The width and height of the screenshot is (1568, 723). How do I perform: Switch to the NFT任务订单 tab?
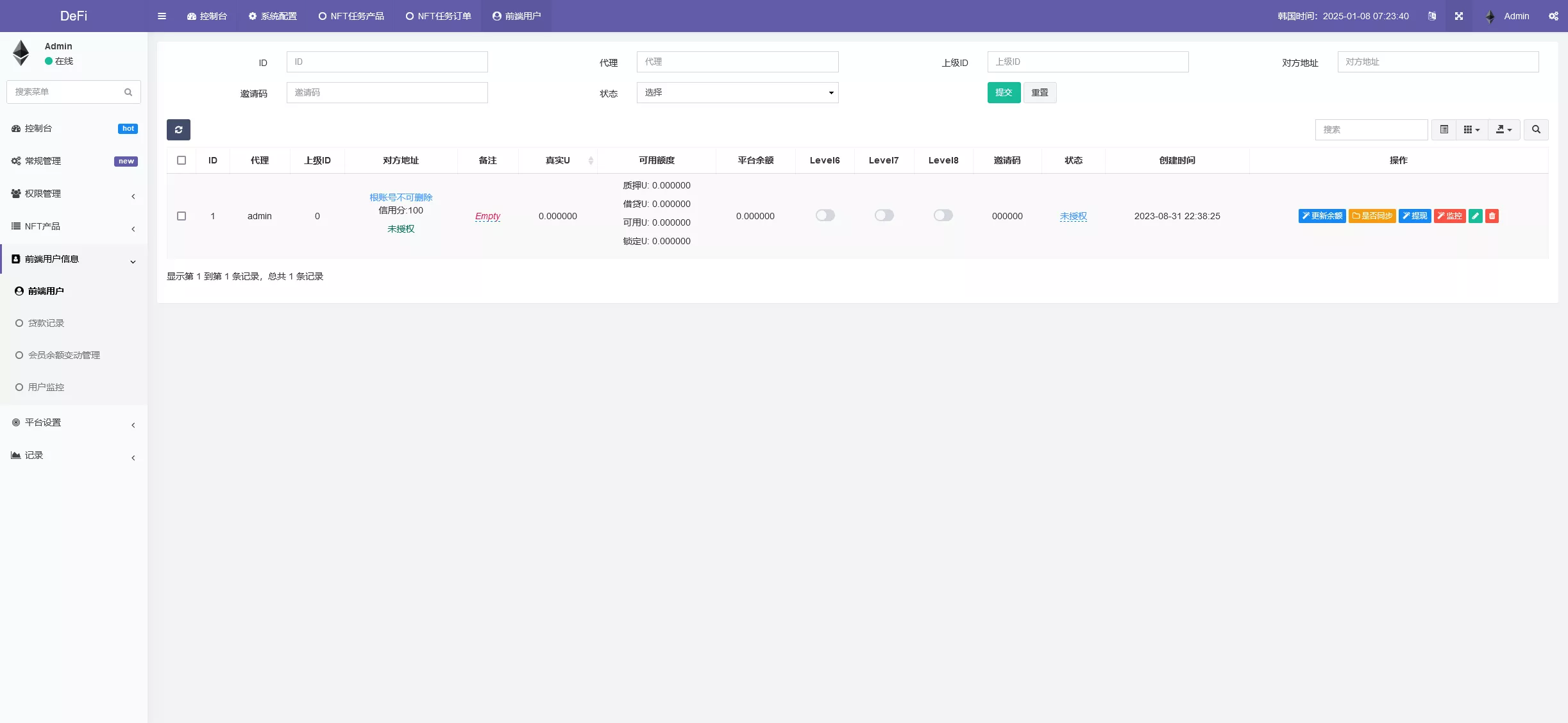(x=439, y=16)
